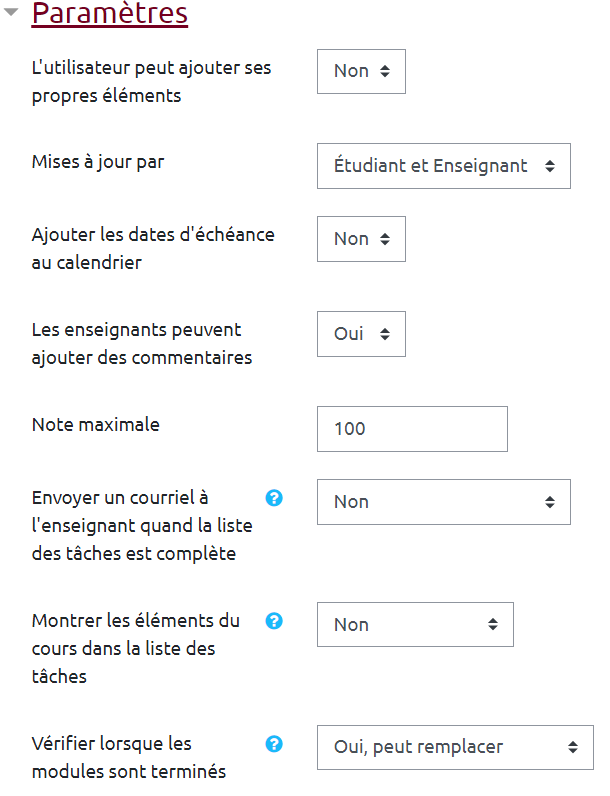Open the Paramètres section heading link
The height and width of the screenshot is (796, 610).
pos(110,15)
